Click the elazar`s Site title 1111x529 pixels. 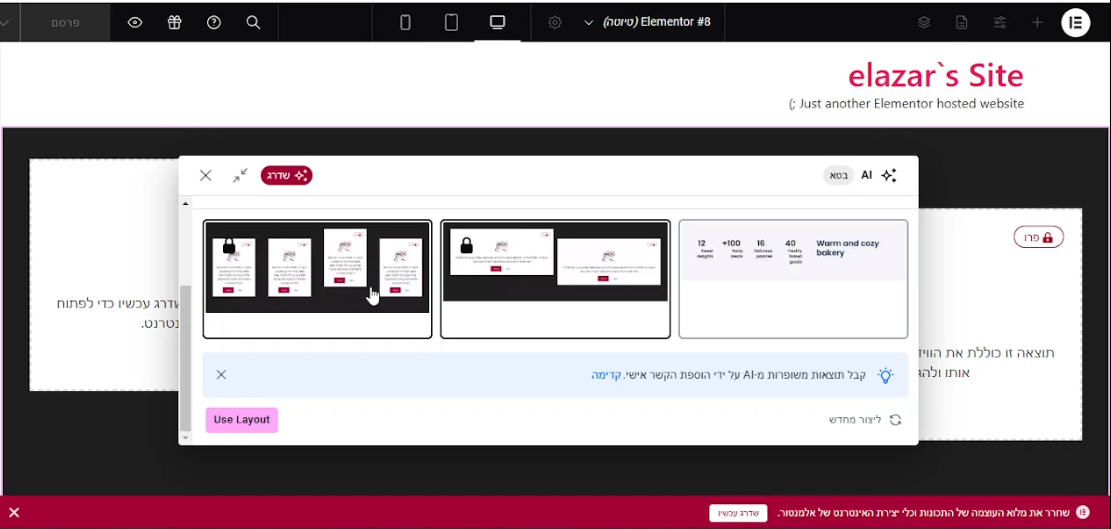(x=935, y=75)
